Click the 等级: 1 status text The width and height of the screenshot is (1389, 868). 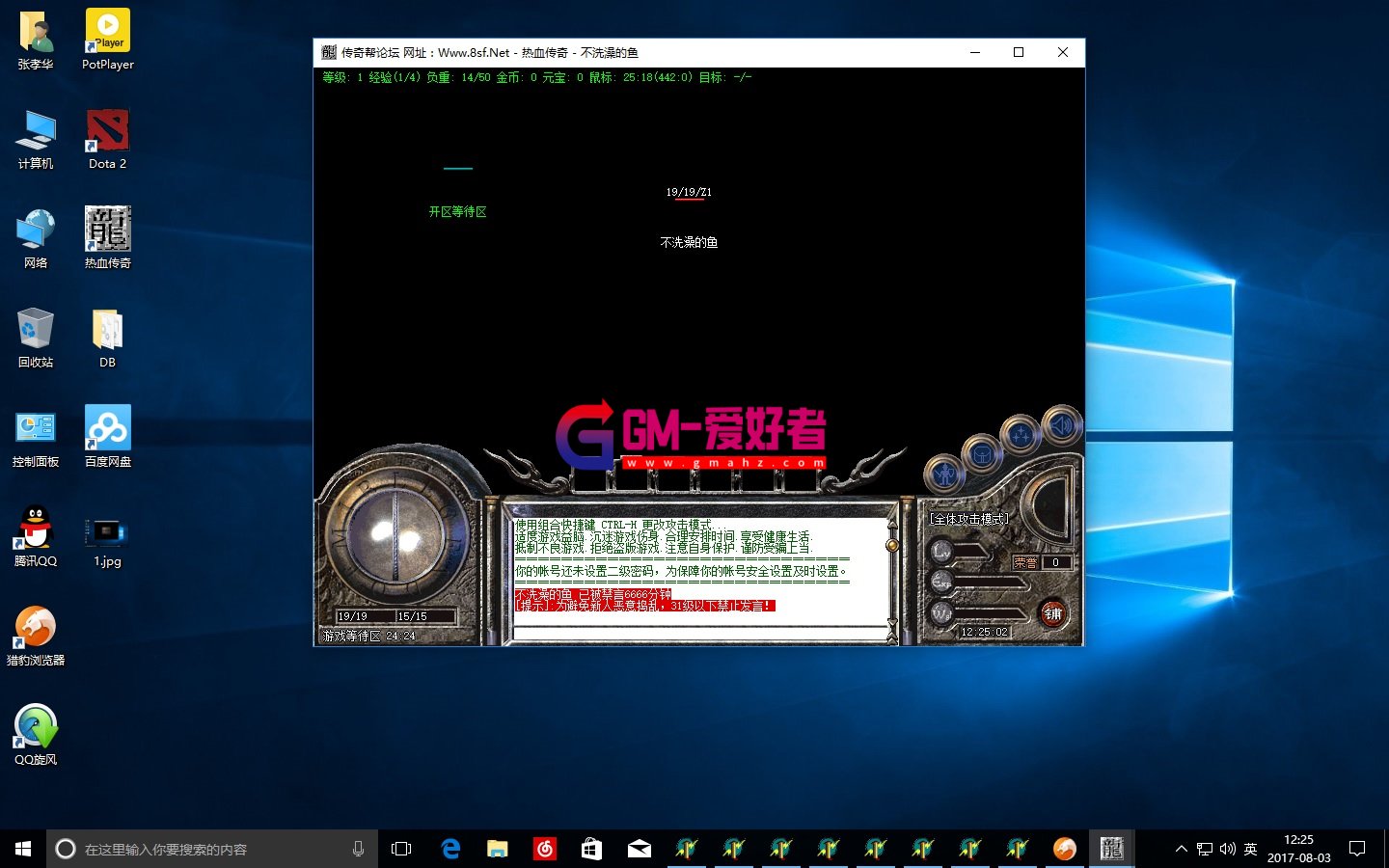[342, 77]
